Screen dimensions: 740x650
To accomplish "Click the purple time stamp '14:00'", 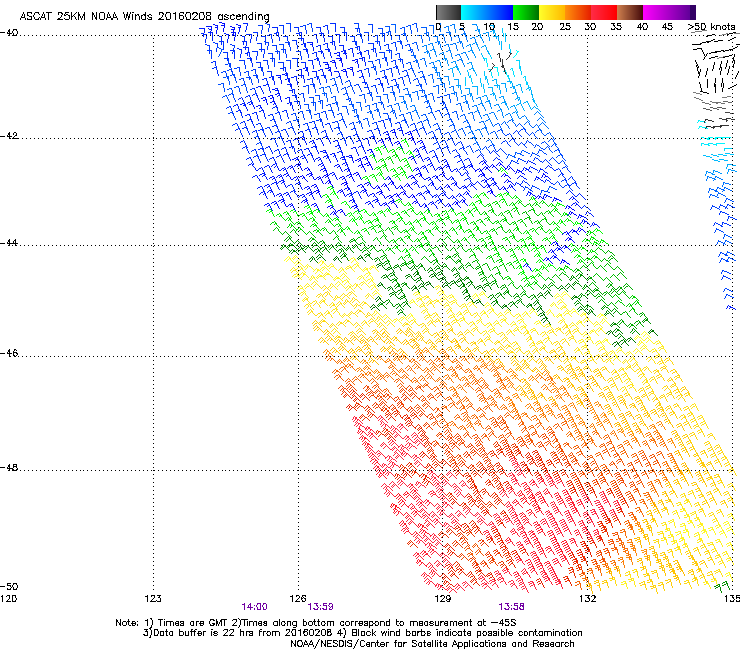I will [254, 607].
